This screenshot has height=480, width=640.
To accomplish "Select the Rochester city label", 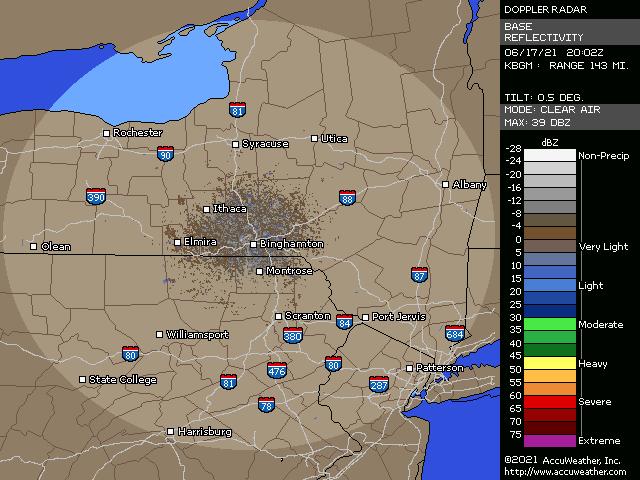I will tap(138, 132).
